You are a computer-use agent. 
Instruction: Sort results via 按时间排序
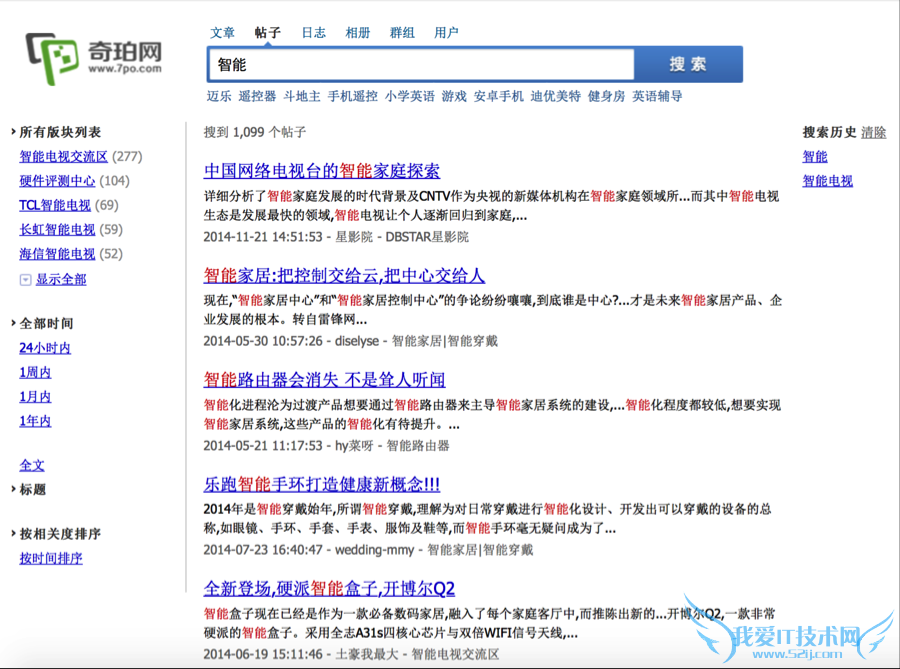tap(51, 558)
